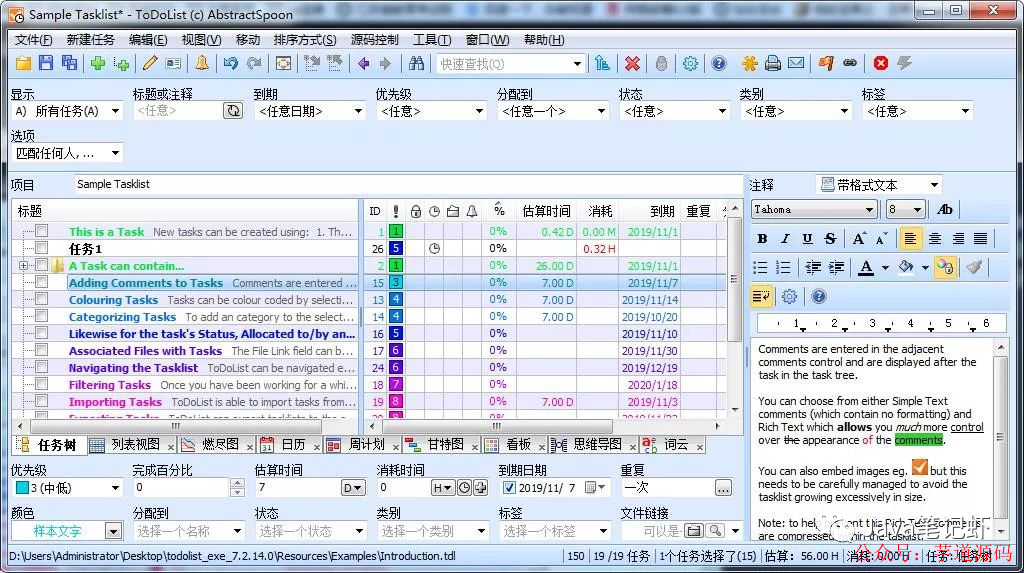Click the pencil edit task icon

(x=150, y=63)
